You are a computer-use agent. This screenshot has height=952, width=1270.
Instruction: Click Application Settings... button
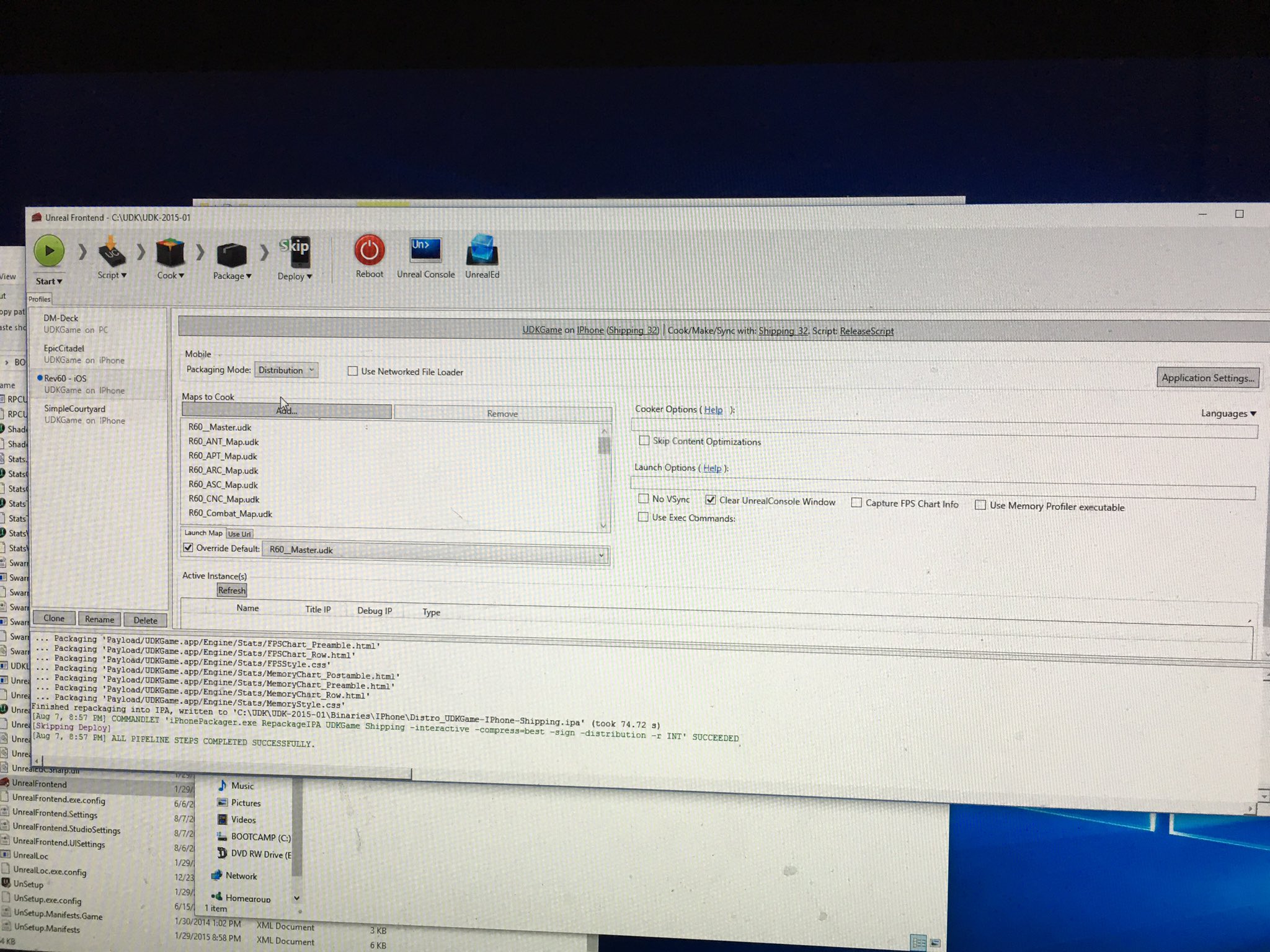[1207, 378]
